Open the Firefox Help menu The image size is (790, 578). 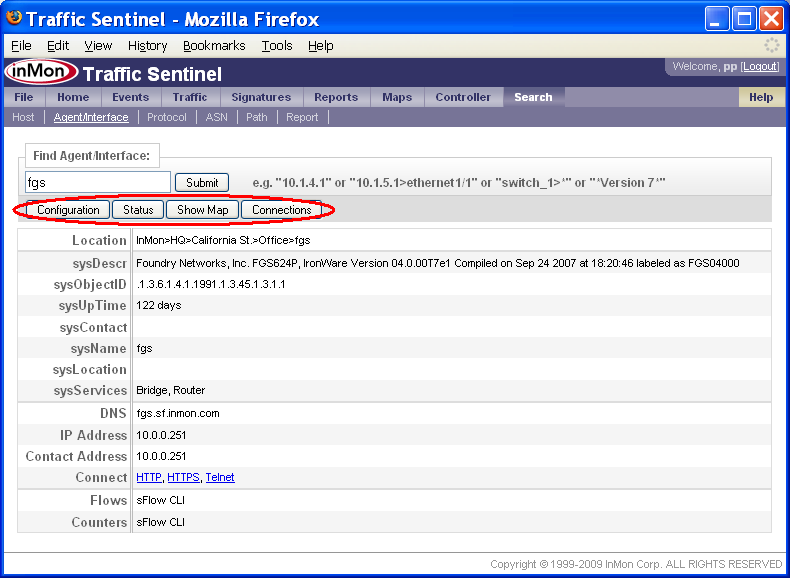[320, 46]
